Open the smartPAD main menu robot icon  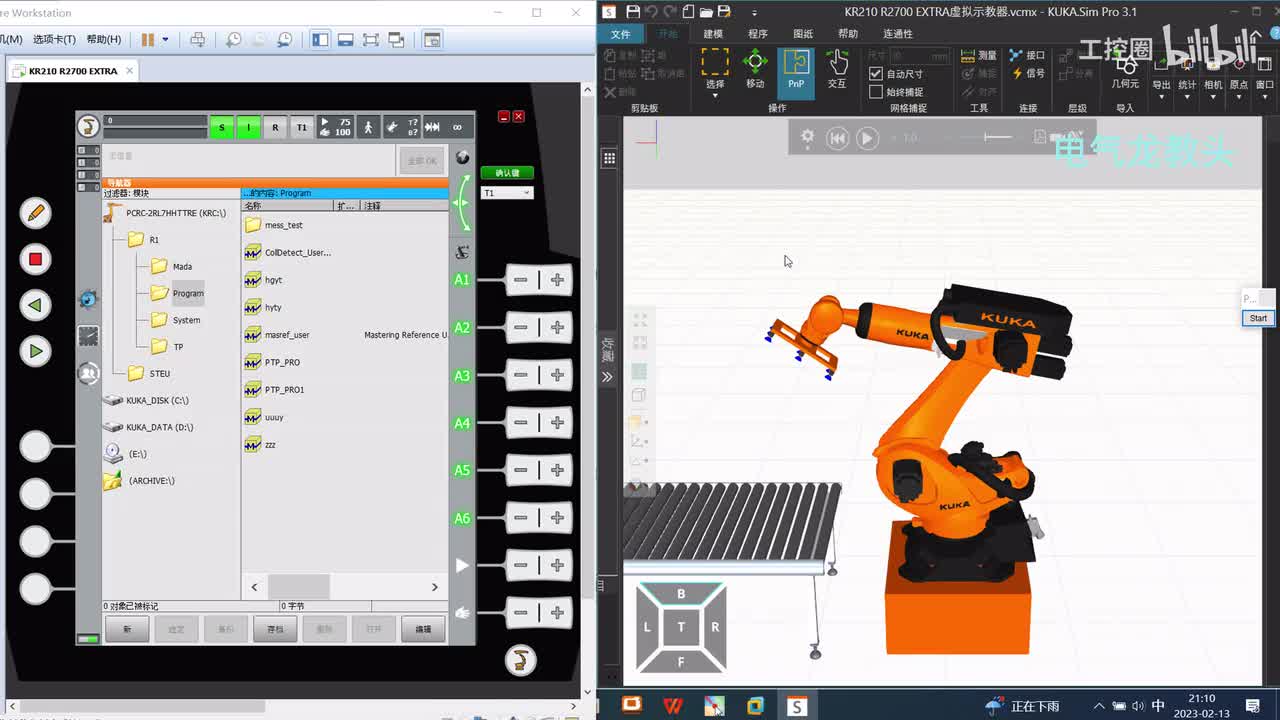(88, 126)
